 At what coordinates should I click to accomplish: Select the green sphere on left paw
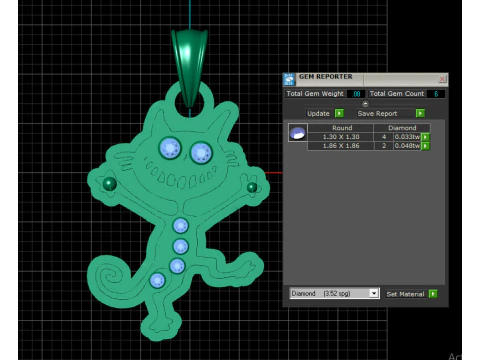coord(109,184)
